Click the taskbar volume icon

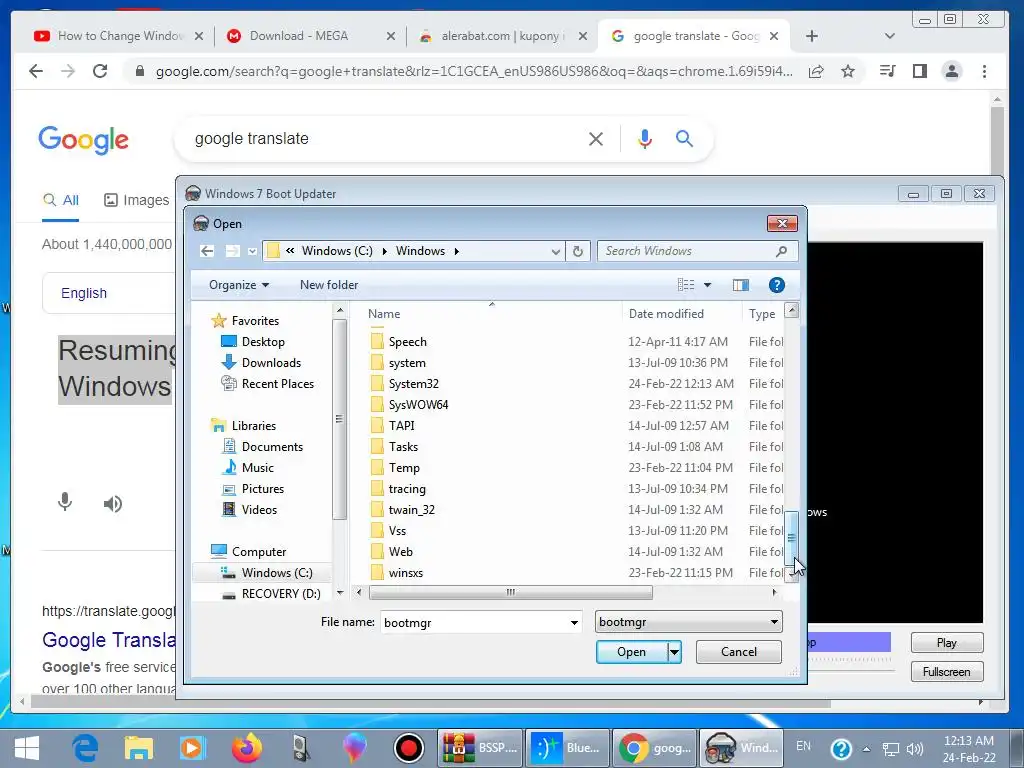coord(915,749)
